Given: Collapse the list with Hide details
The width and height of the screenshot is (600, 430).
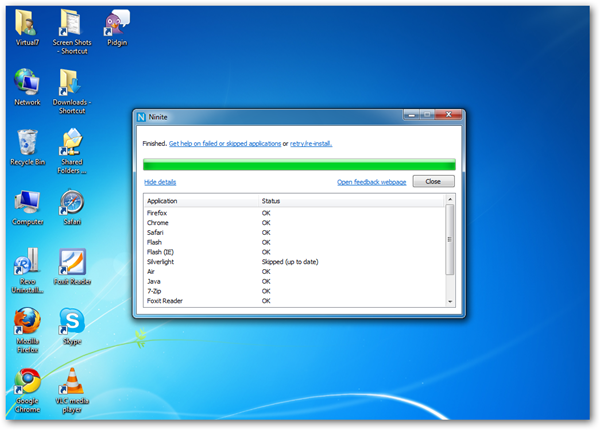Looking at the screenshot, I should (160, 182).
